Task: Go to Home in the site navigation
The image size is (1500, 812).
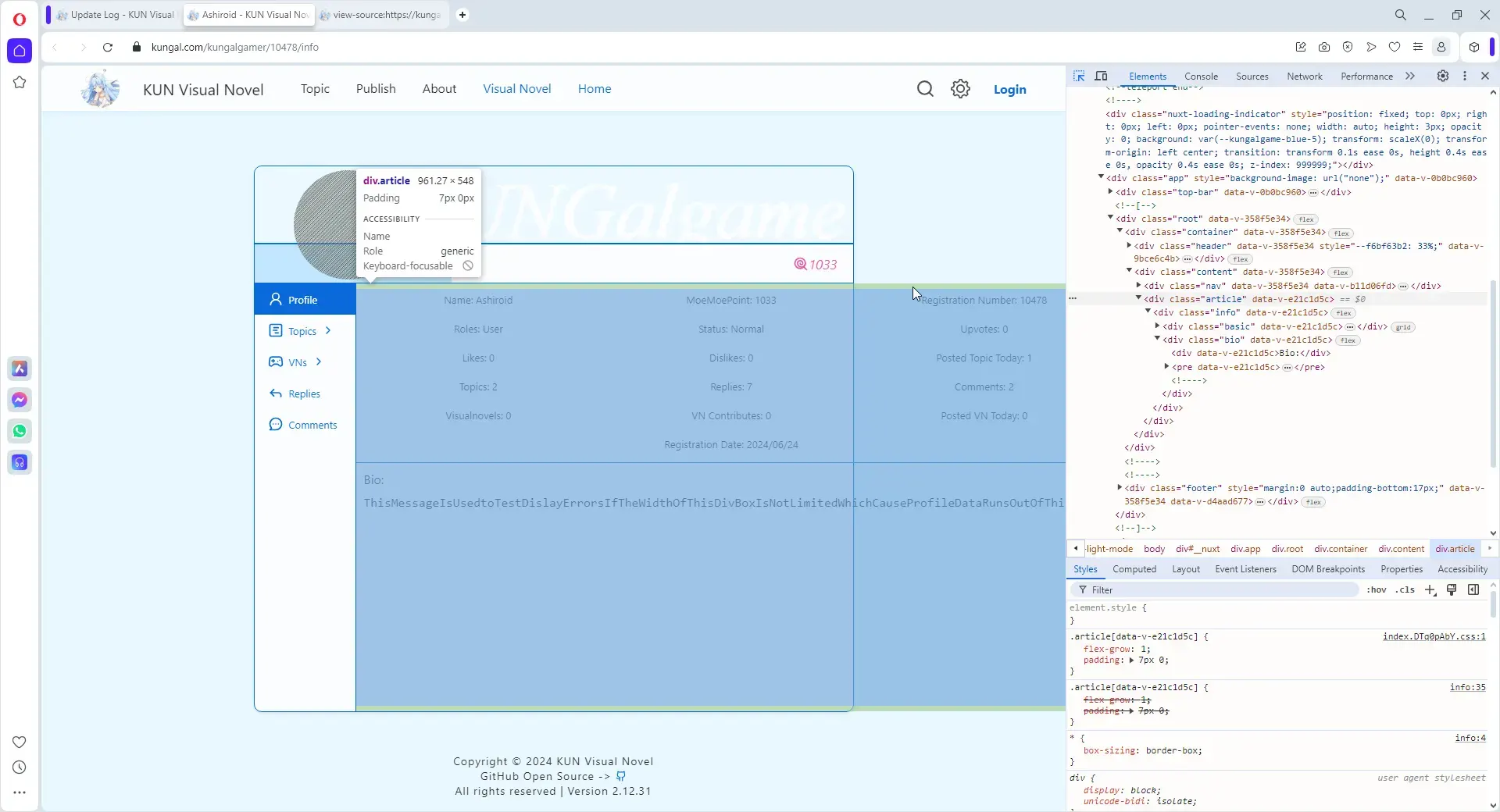Action: [595, 89]
